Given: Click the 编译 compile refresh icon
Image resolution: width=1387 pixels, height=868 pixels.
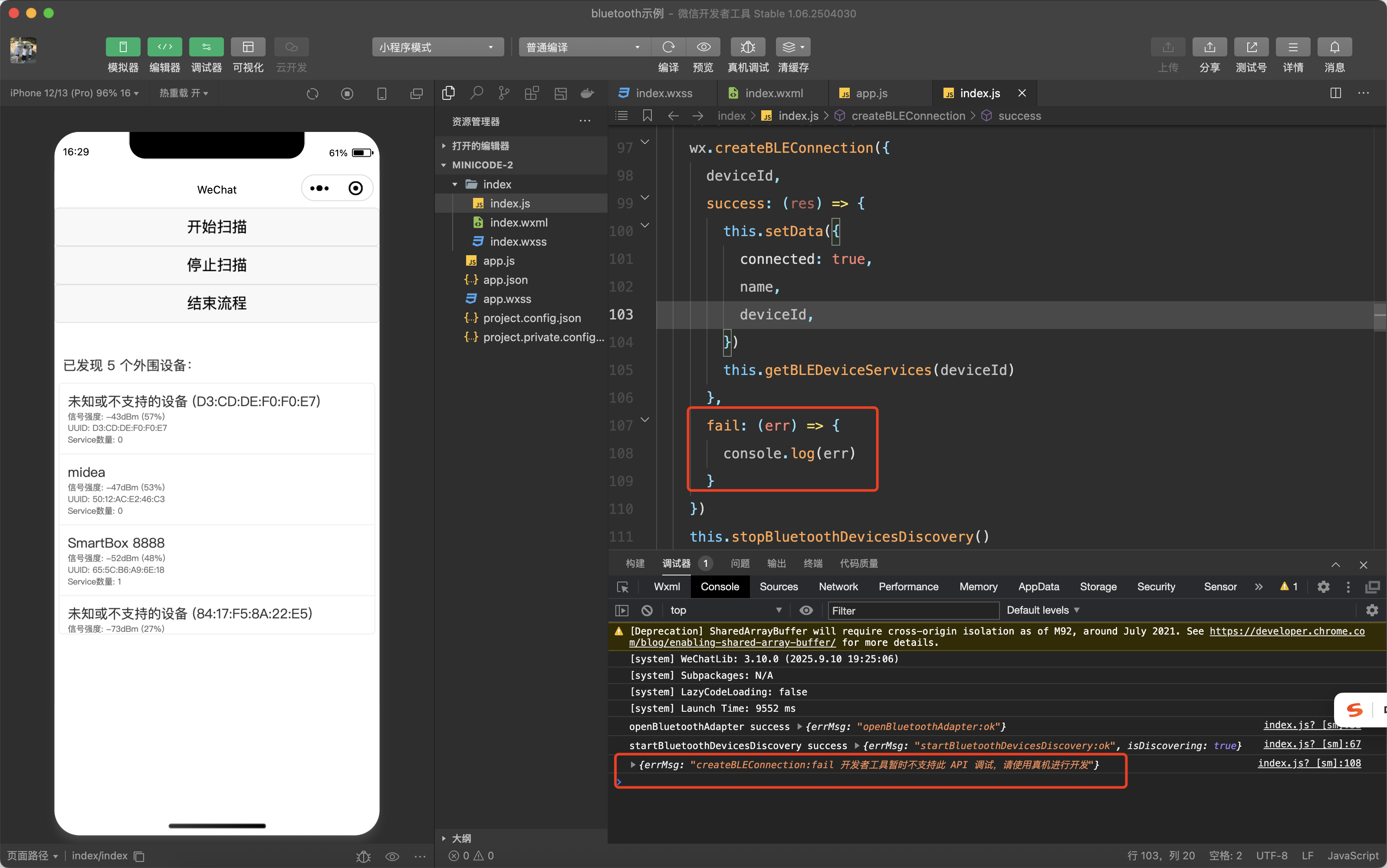Looking at the screenshot, I should click(668, 47).
